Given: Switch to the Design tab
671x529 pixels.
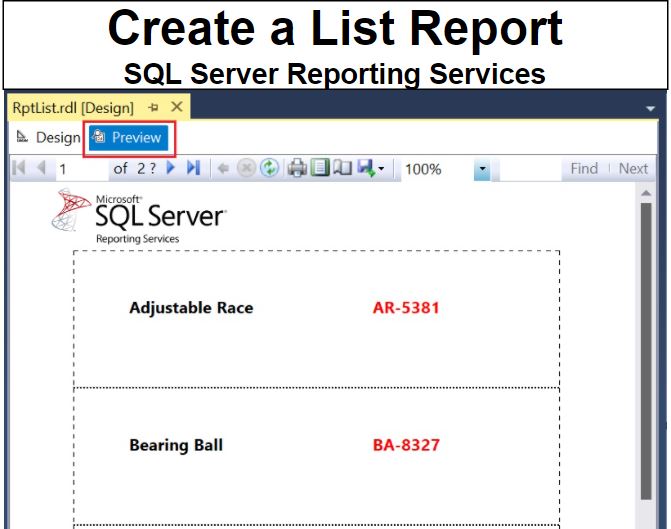Looking at the screenshot, I should (48, 138).
